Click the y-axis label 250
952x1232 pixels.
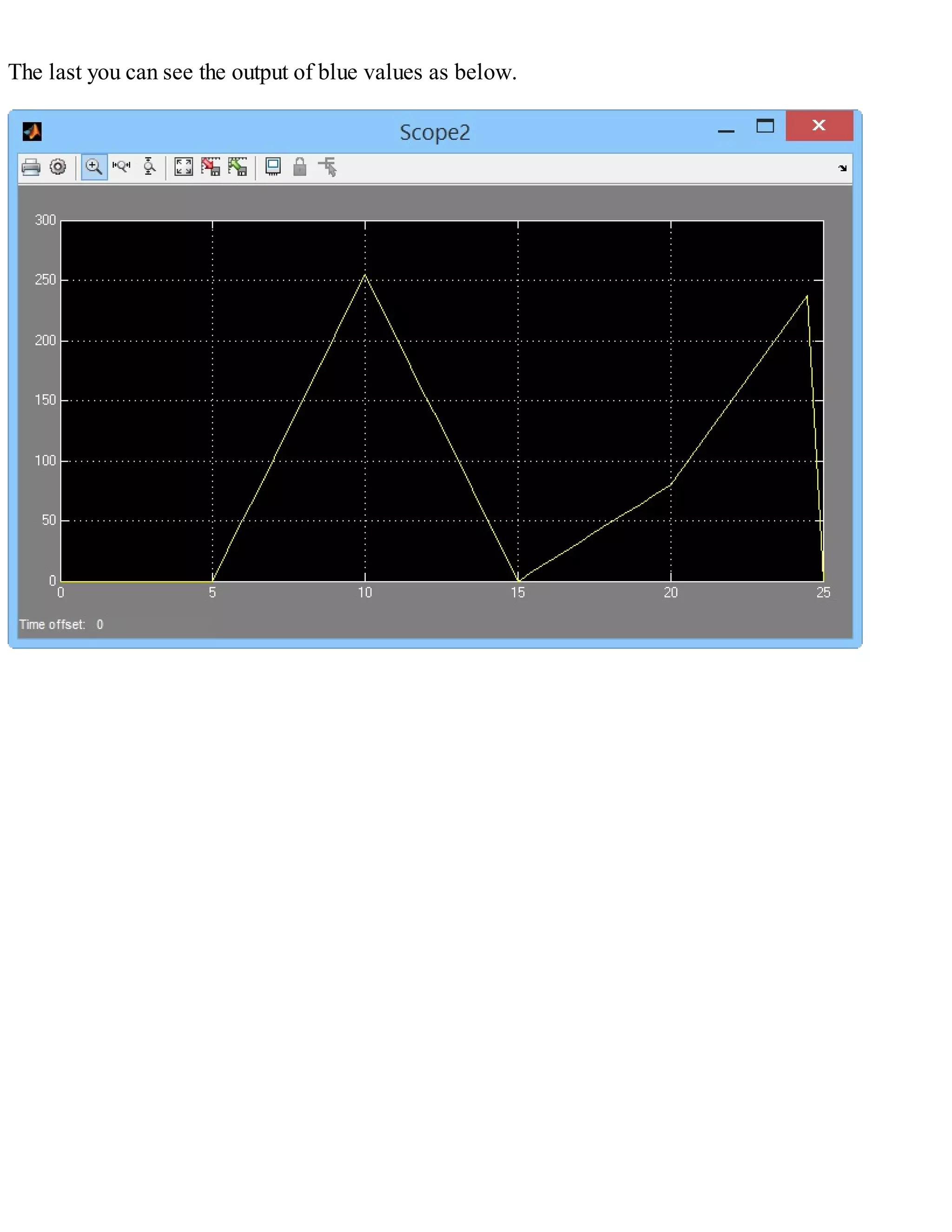[x=45, y=280]
